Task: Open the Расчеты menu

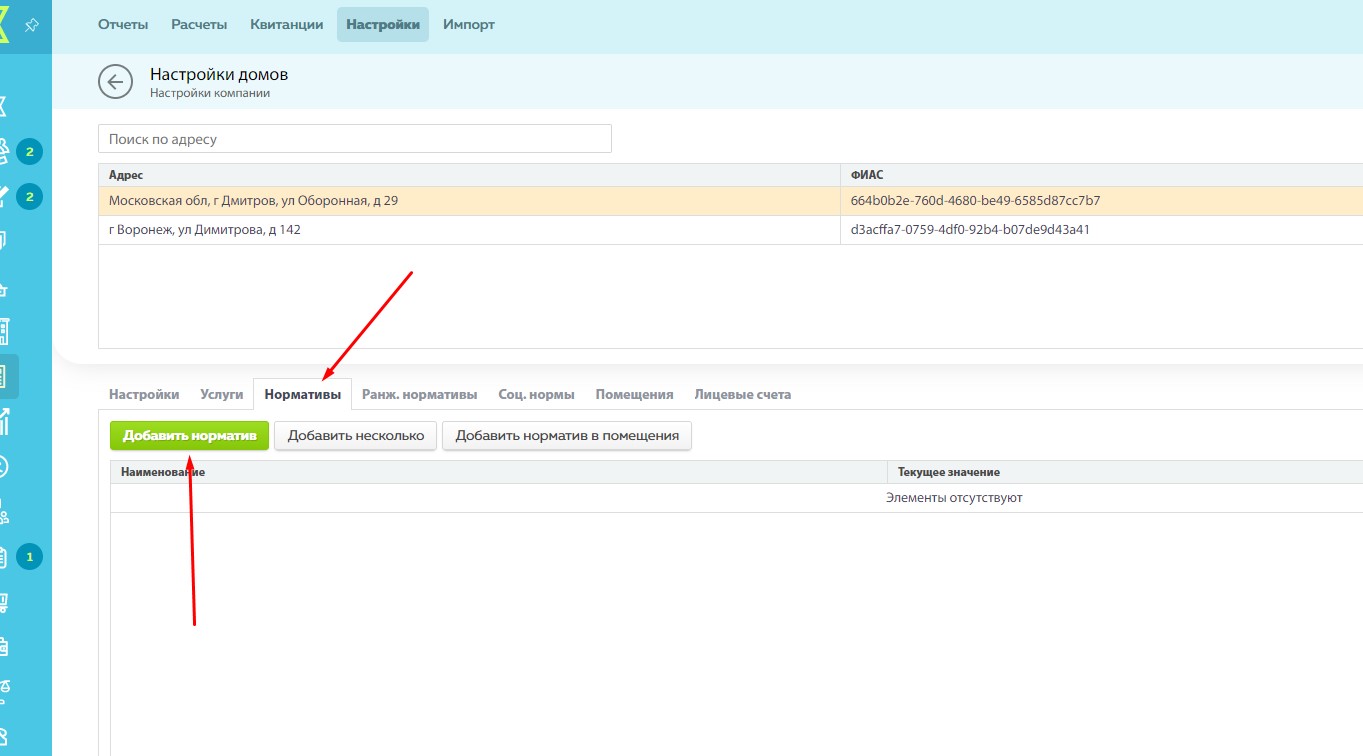Action: click(x=199, y=24)
